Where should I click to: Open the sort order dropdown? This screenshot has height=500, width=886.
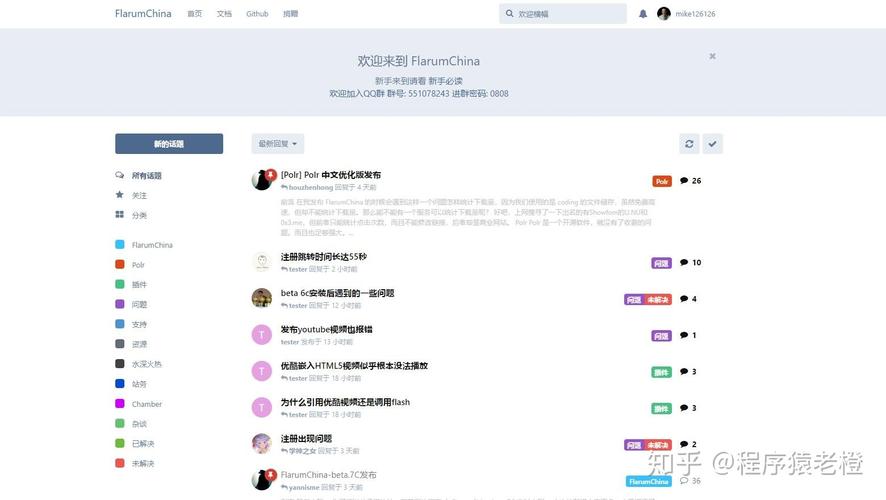click(x=277, y=144)
